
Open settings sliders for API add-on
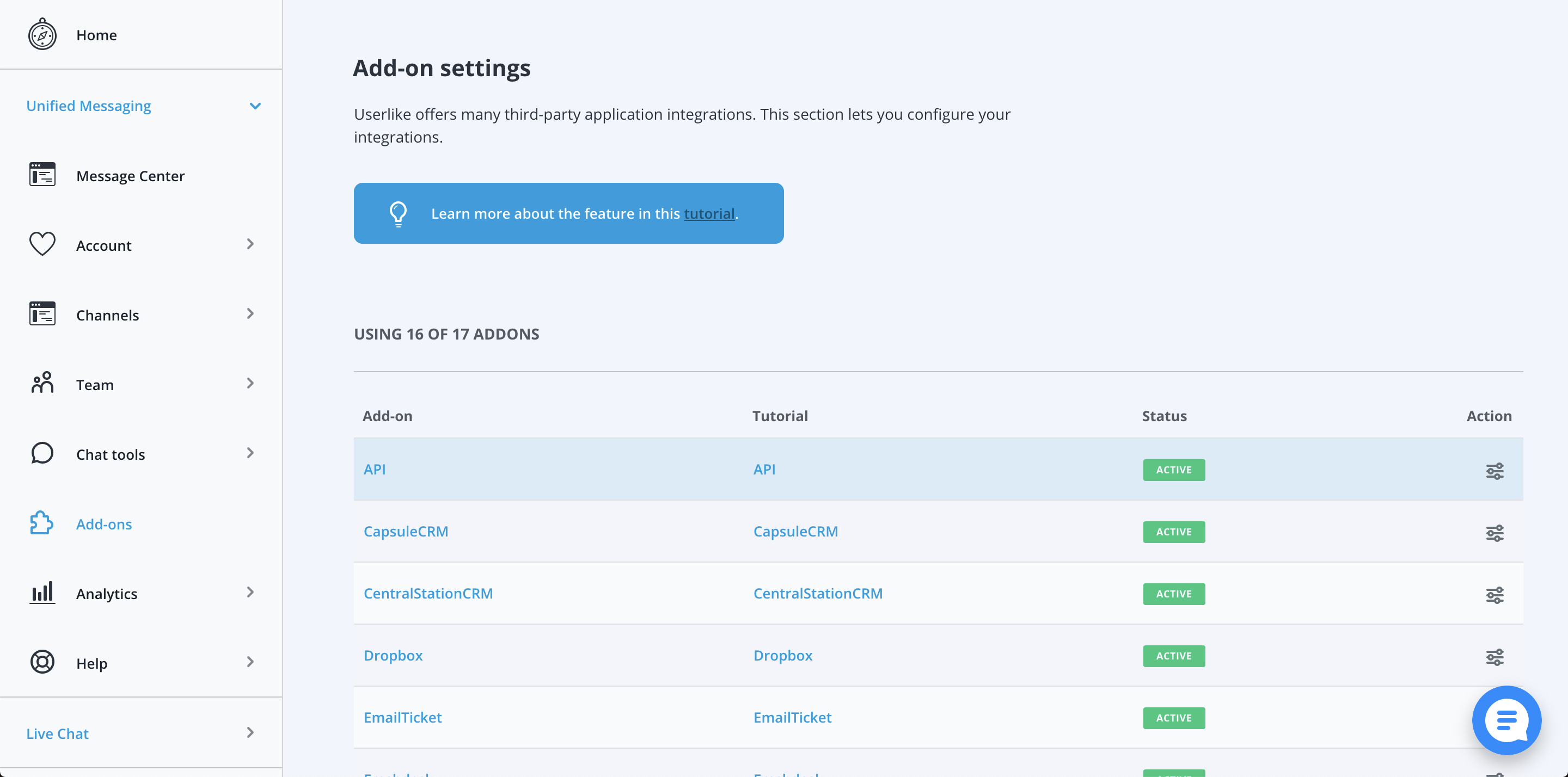(x=1494, y=470)
